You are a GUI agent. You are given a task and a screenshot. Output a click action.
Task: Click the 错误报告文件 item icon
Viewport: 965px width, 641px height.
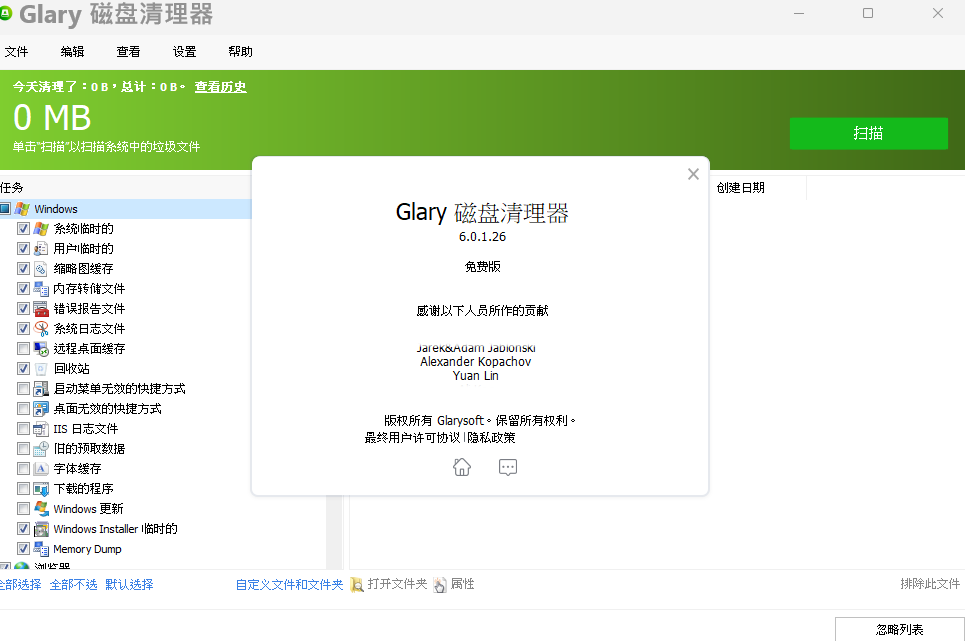click(x=41, y=309)
